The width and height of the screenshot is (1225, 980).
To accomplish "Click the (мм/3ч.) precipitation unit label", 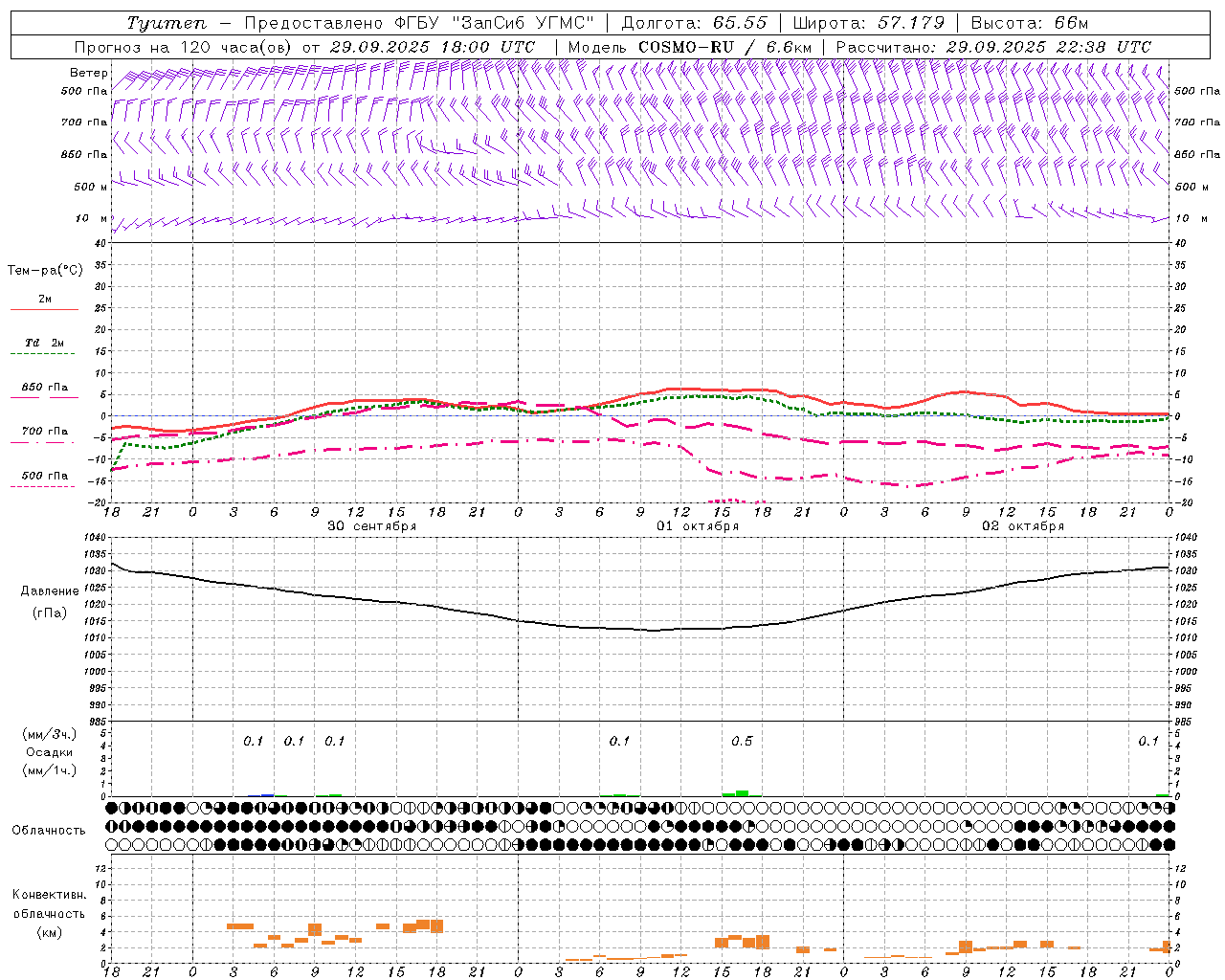I will [50, 734].
